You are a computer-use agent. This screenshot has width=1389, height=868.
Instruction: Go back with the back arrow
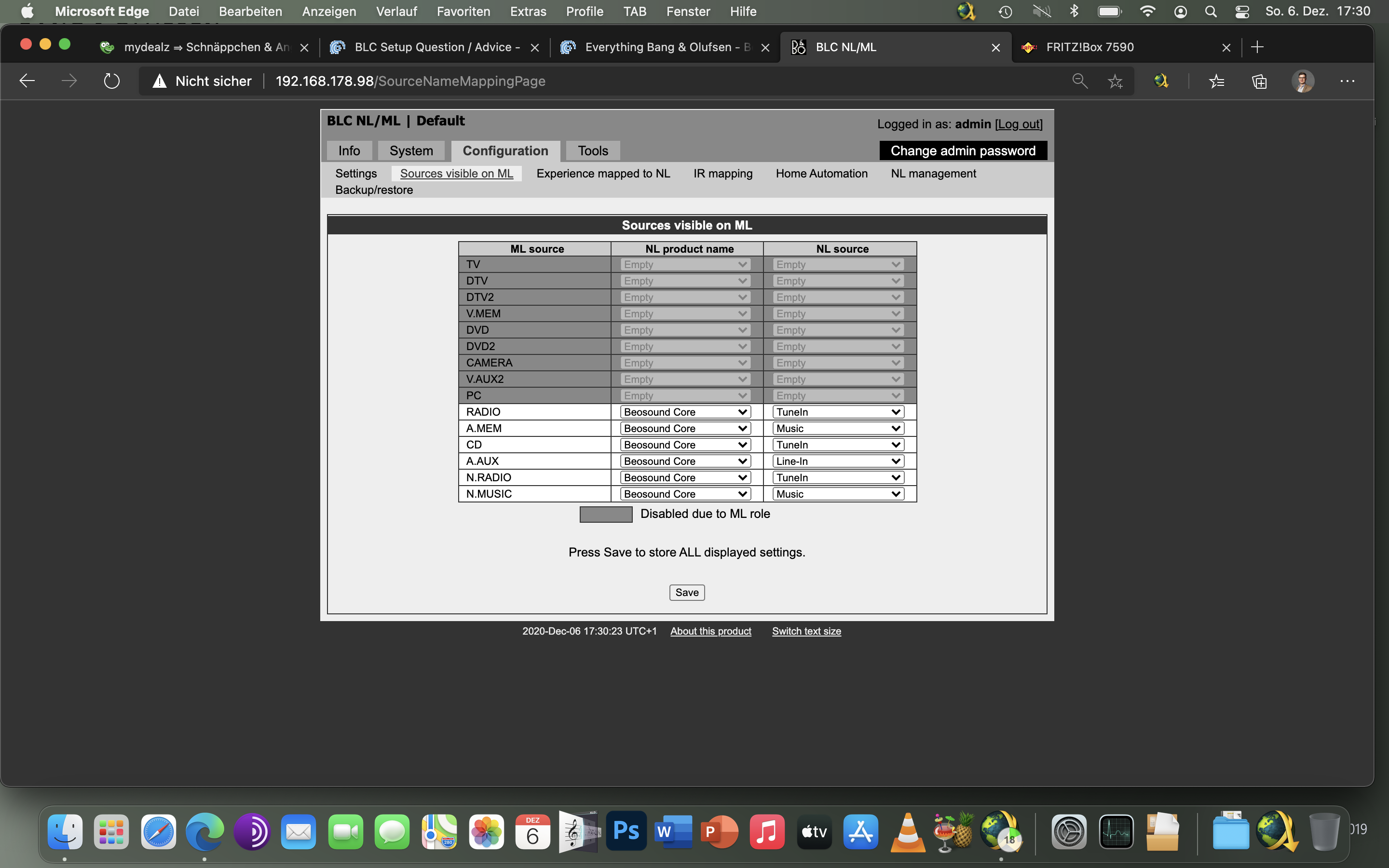pyautogui.click(x=27, y=81)
